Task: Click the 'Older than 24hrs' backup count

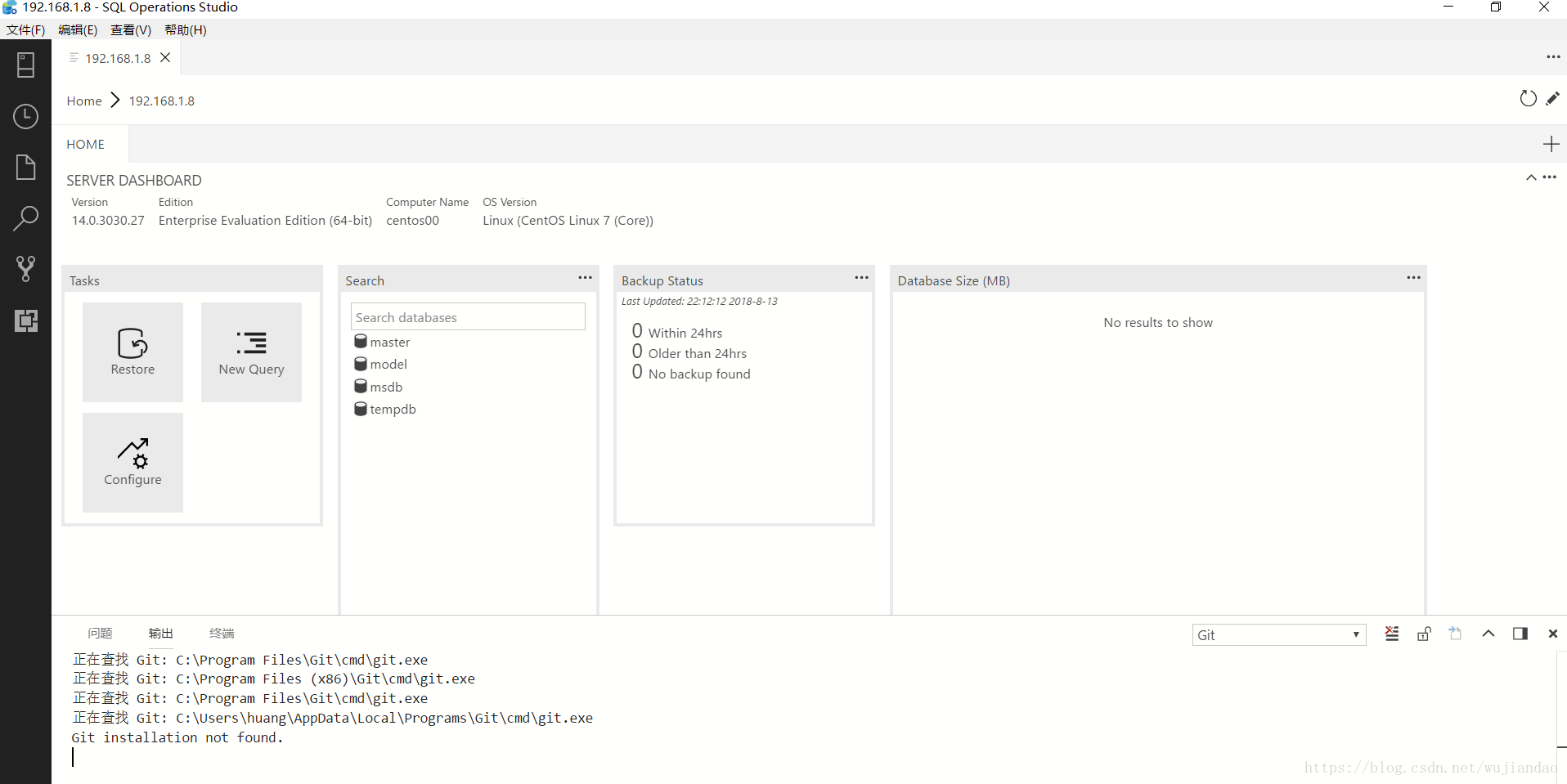Action: pos(689,352)
